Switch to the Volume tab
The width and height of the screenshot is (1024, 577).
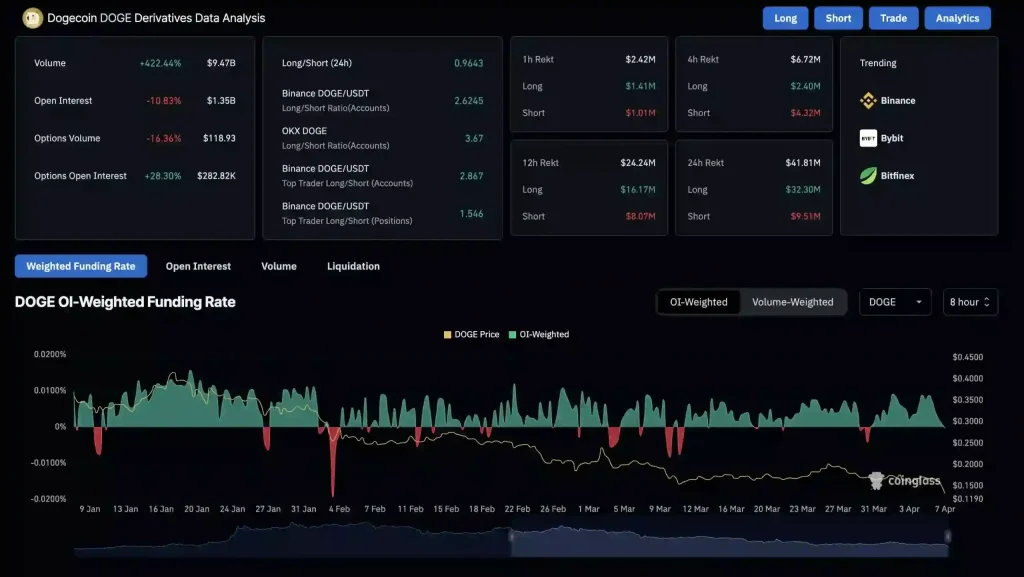pyautogui.click(x=279, y=266)
